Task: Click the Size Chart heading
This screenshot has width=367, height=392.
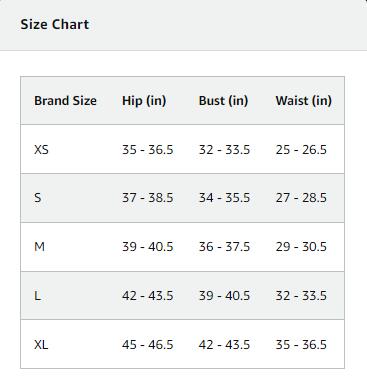Action: click(55, 24)
